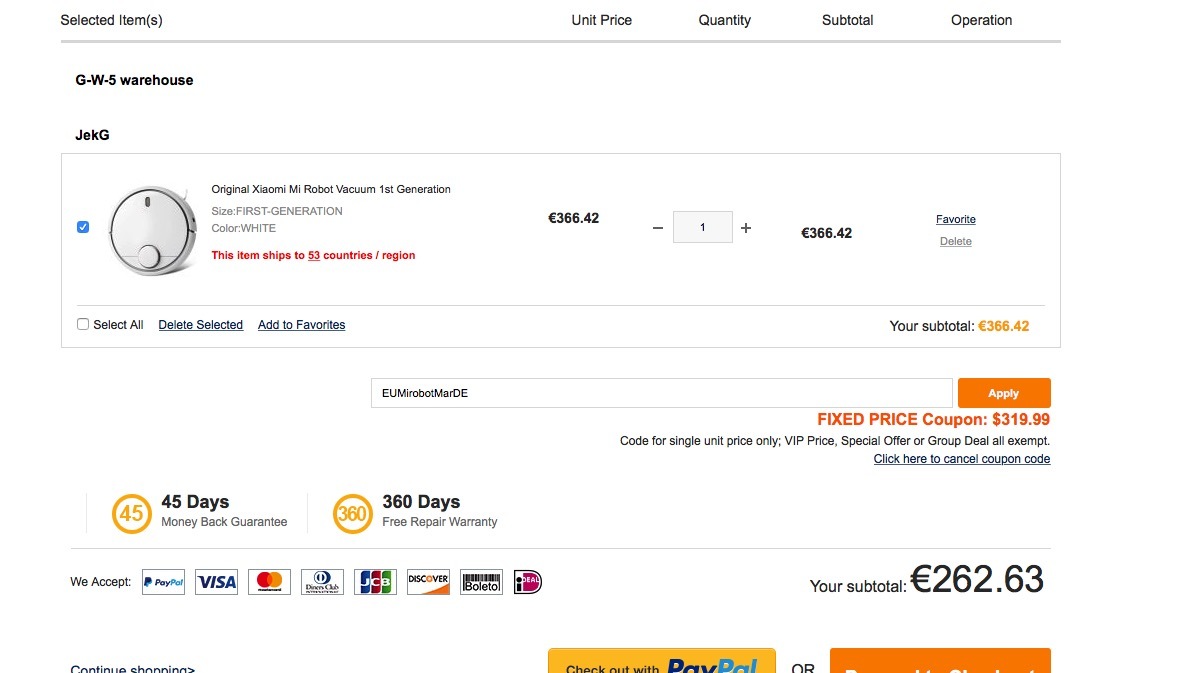Apply the coupon code
Screen dimensions: 1194x673
(x=1003, y=393)
